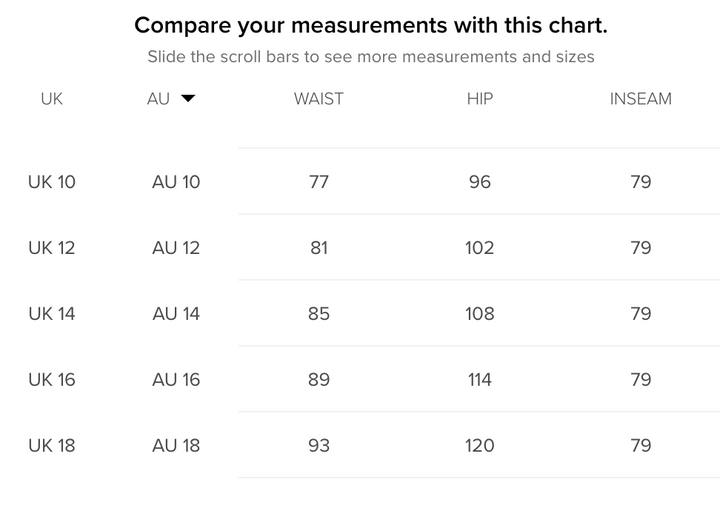
Task: Open the AU size system dropdown arrow
Action: point(188,99)
